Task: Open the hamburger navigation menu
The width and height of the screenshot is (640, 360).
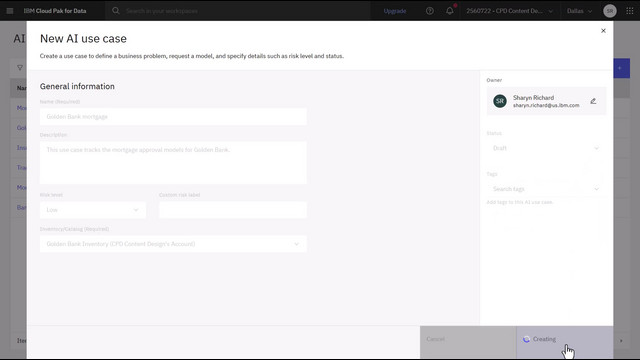Action: click(x=10, y=11)
